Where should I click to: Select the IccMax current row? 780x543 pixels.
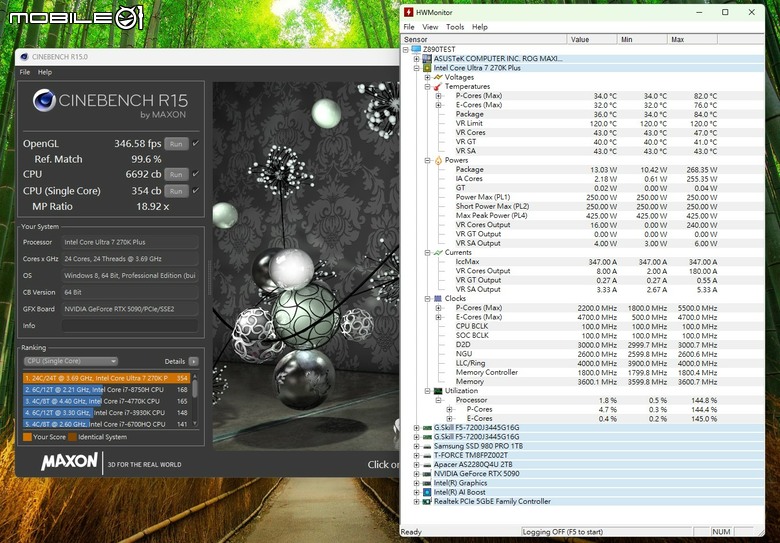click(583, 262)
